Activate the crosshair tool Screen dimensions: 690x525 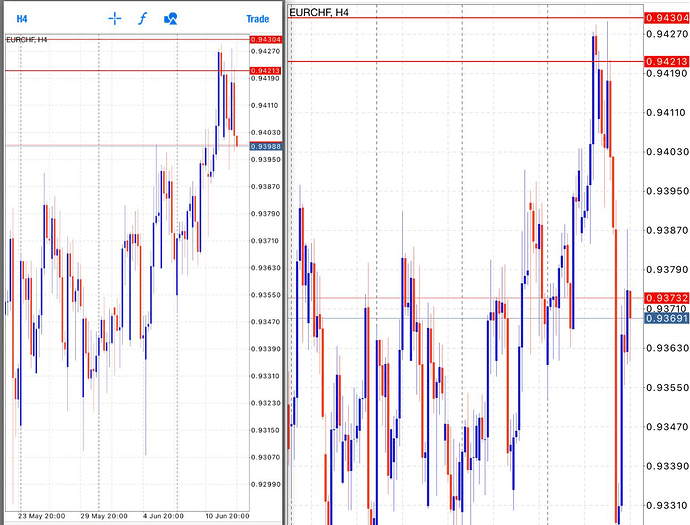pos(114,18)
